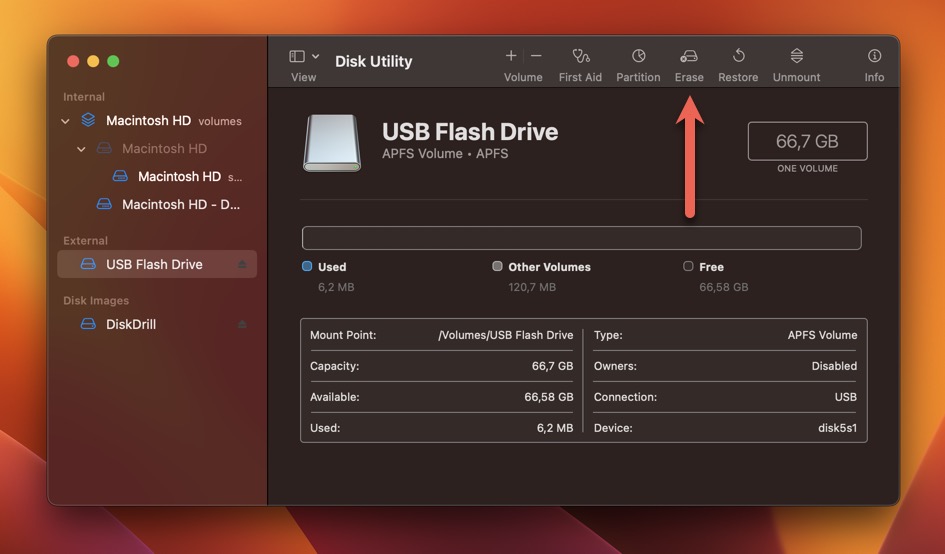This screenshot has height=554, width=945.
Task: Click the Restore circular-arrow icon
Action: coord(738,56)
